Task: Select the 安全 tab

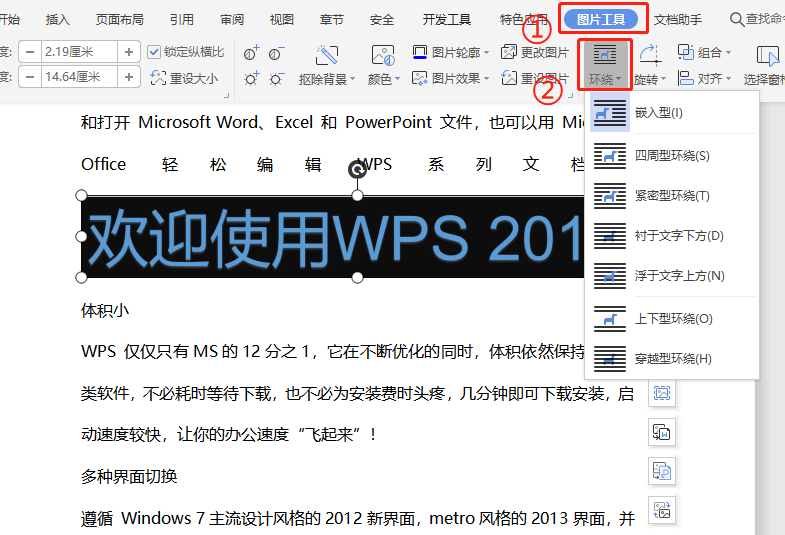Action: [382, 20]
